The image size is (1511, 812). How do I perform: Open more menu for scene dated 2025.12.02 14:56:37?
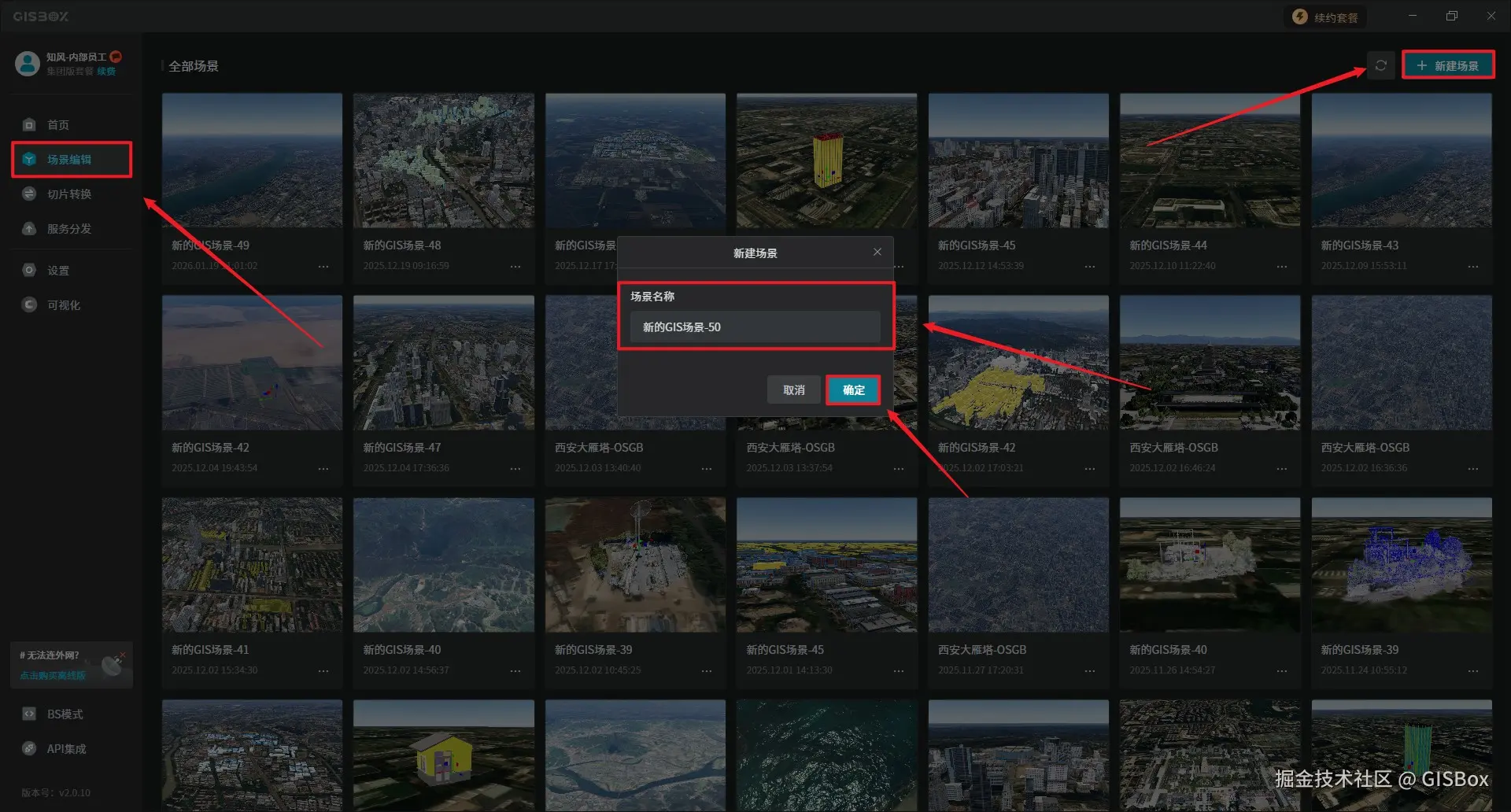515,671
